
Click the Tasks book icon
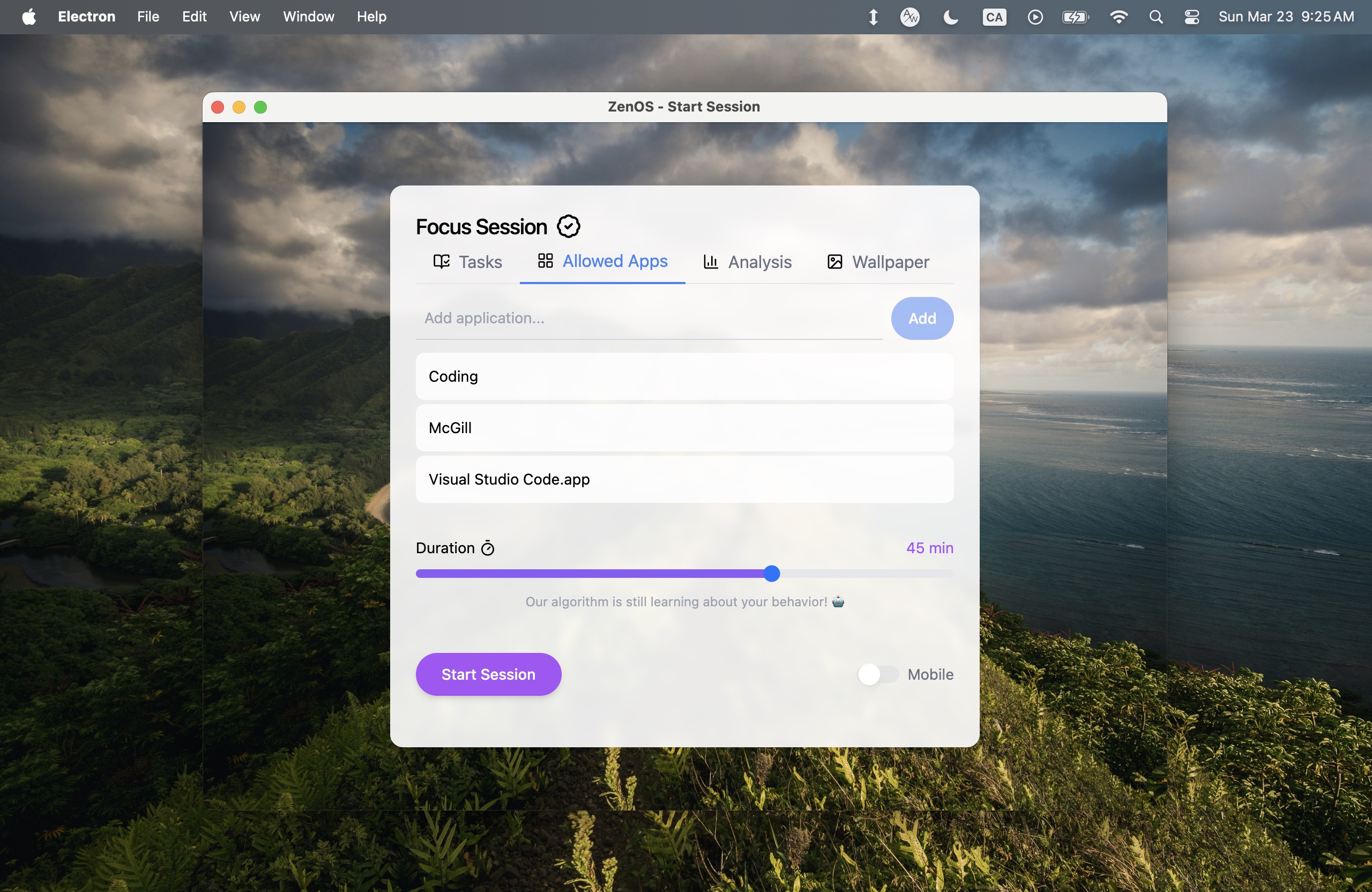tap(441, 262)
